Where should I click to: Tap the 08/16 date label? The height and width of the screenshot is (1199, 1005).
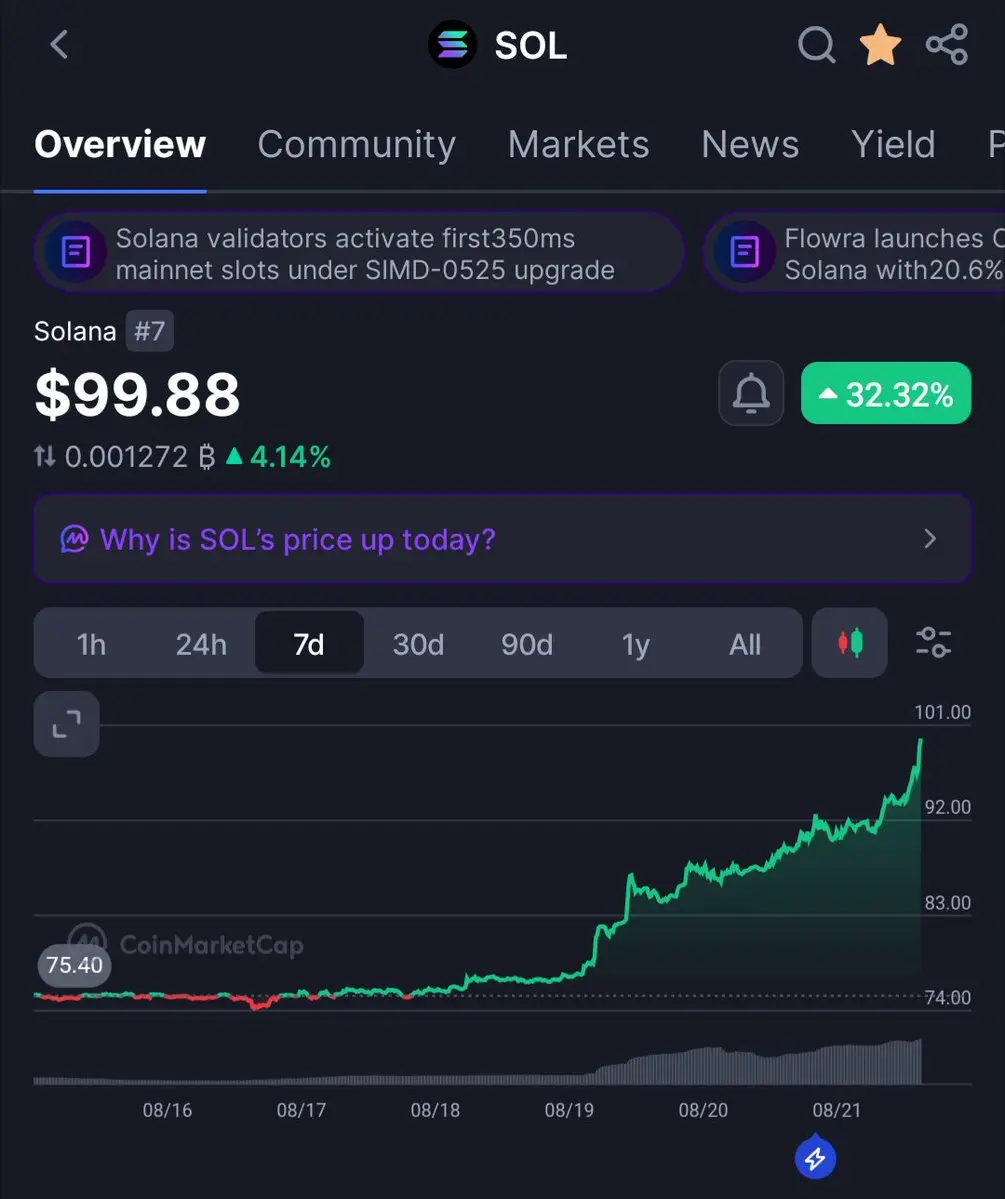pyautogui.click(x=168, y=1110)
